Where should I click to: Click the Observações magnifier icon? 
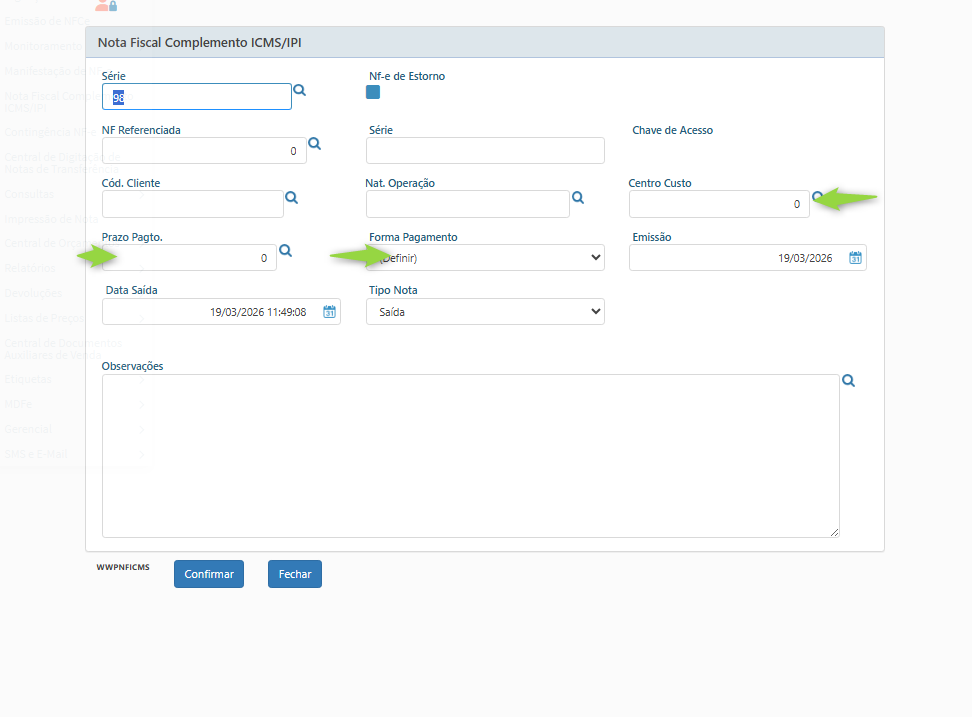pos(848,381)
